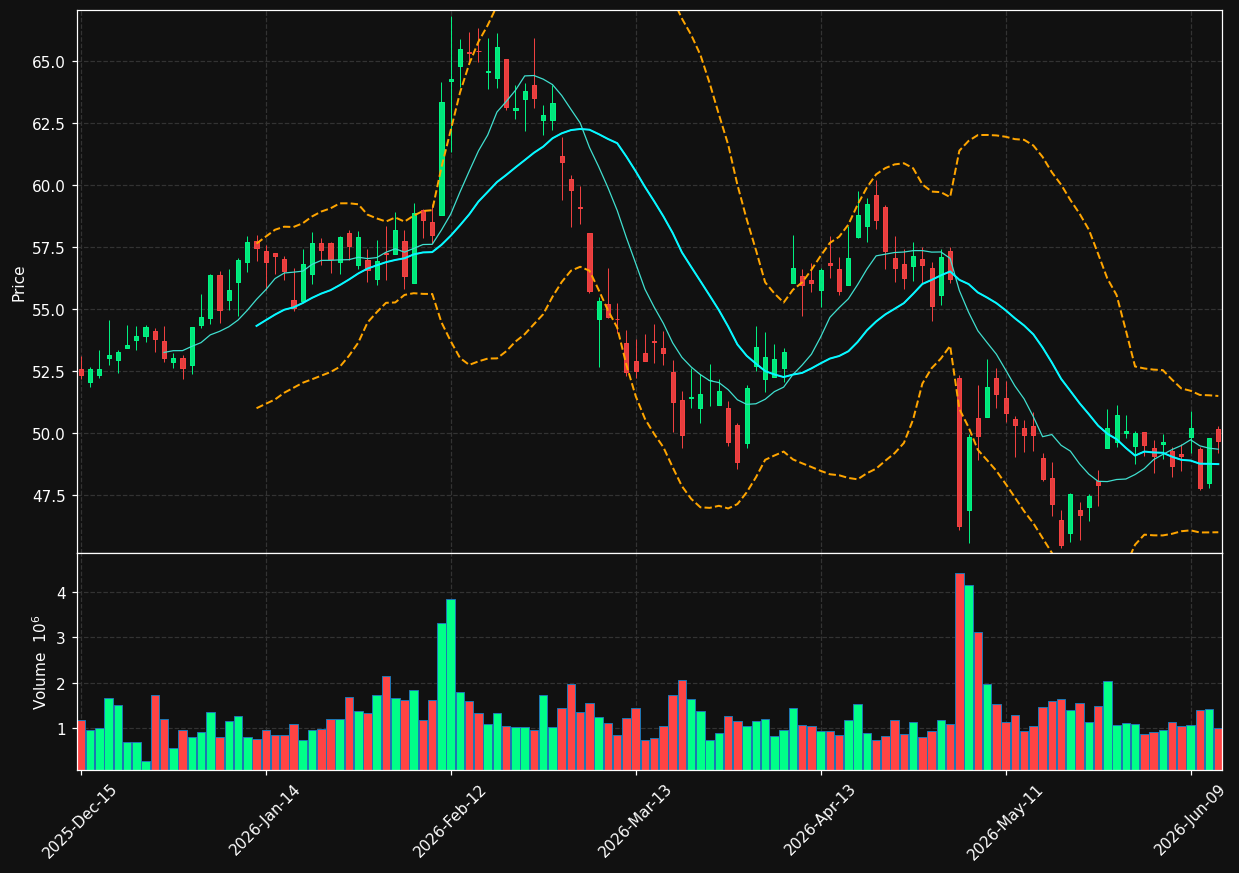The image size is (1239, 873).
Task: Click the large green candlestick before Feb-12
Action: [x=442, y=159]
